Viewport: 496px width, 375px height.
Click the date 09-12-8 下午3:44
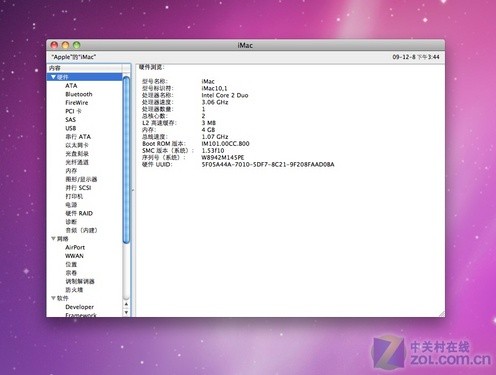pyautogui.click(x=416, y=57)
